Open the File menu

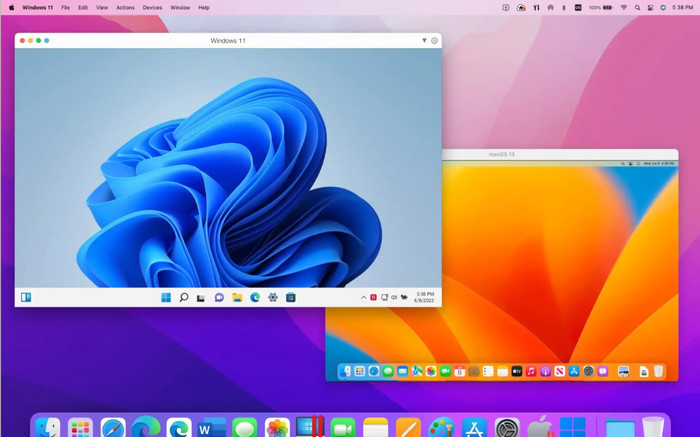[65, 8]
